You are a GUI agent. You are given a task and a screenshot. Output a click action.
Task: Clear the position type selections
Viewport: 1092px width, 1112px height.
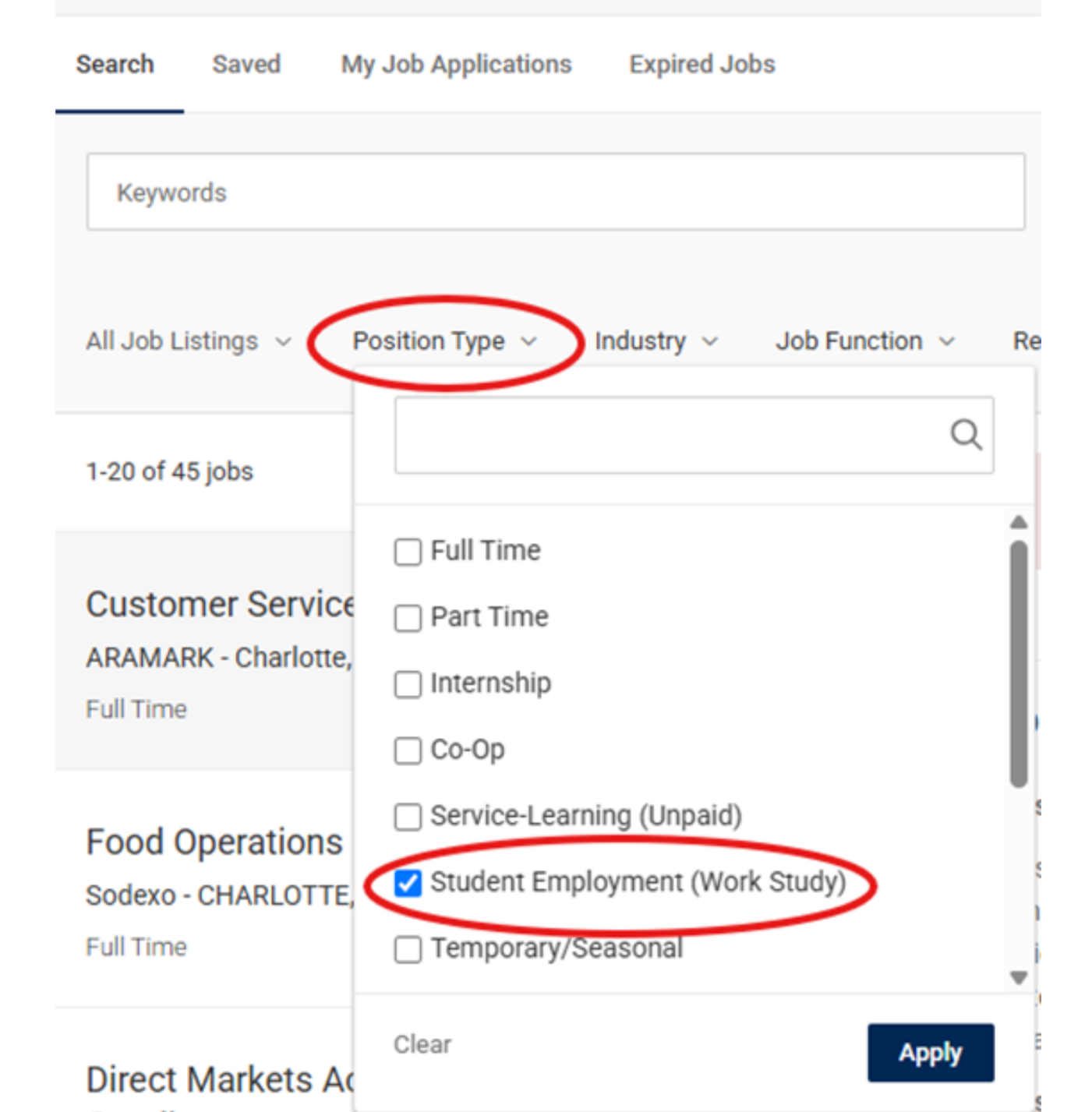tap(422, 1044)
